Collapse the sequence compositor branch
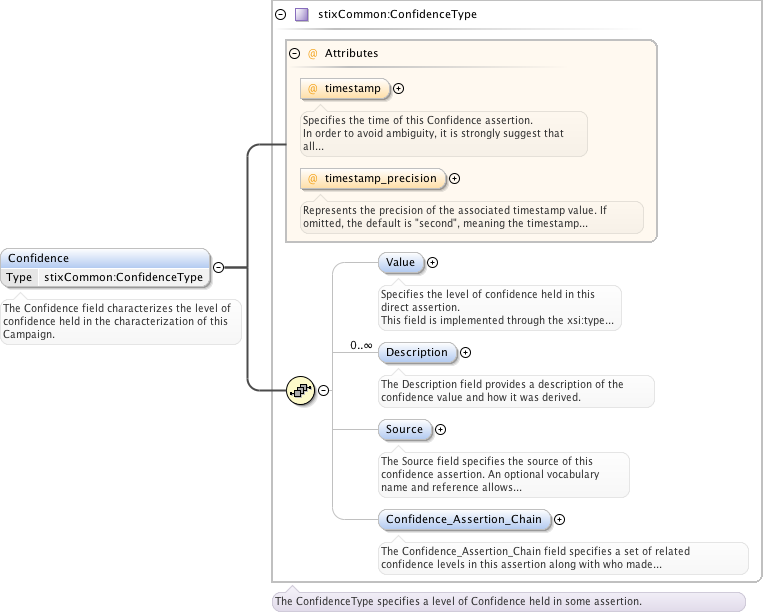764x615 pixels. (x=323, y=391)
